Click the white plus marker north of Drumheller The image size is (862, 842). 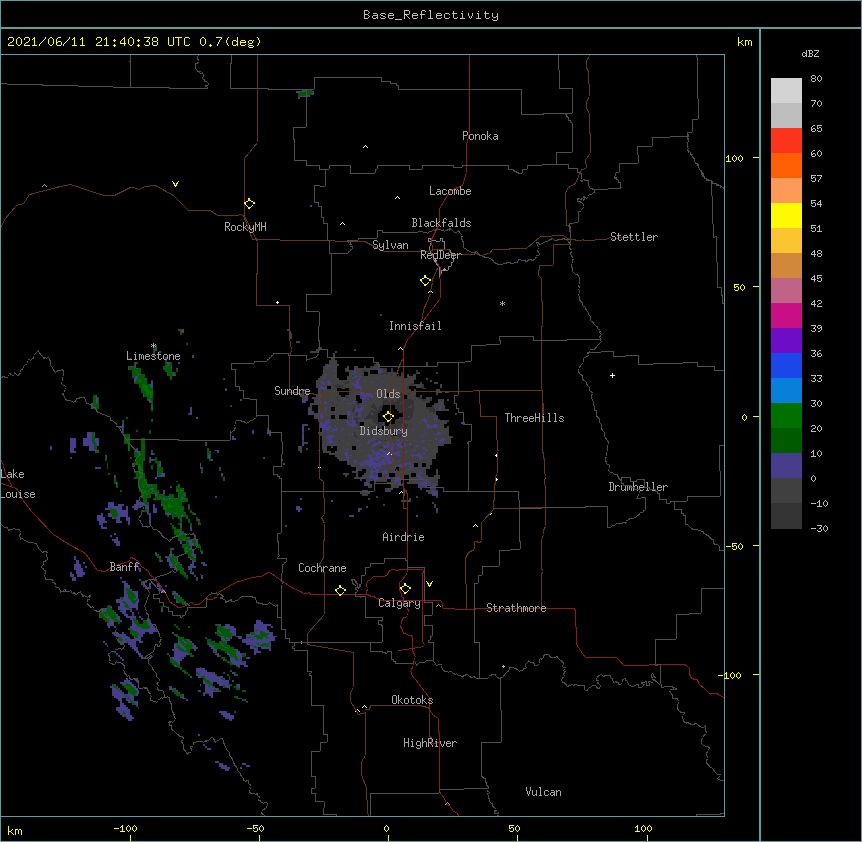[612, 375]
